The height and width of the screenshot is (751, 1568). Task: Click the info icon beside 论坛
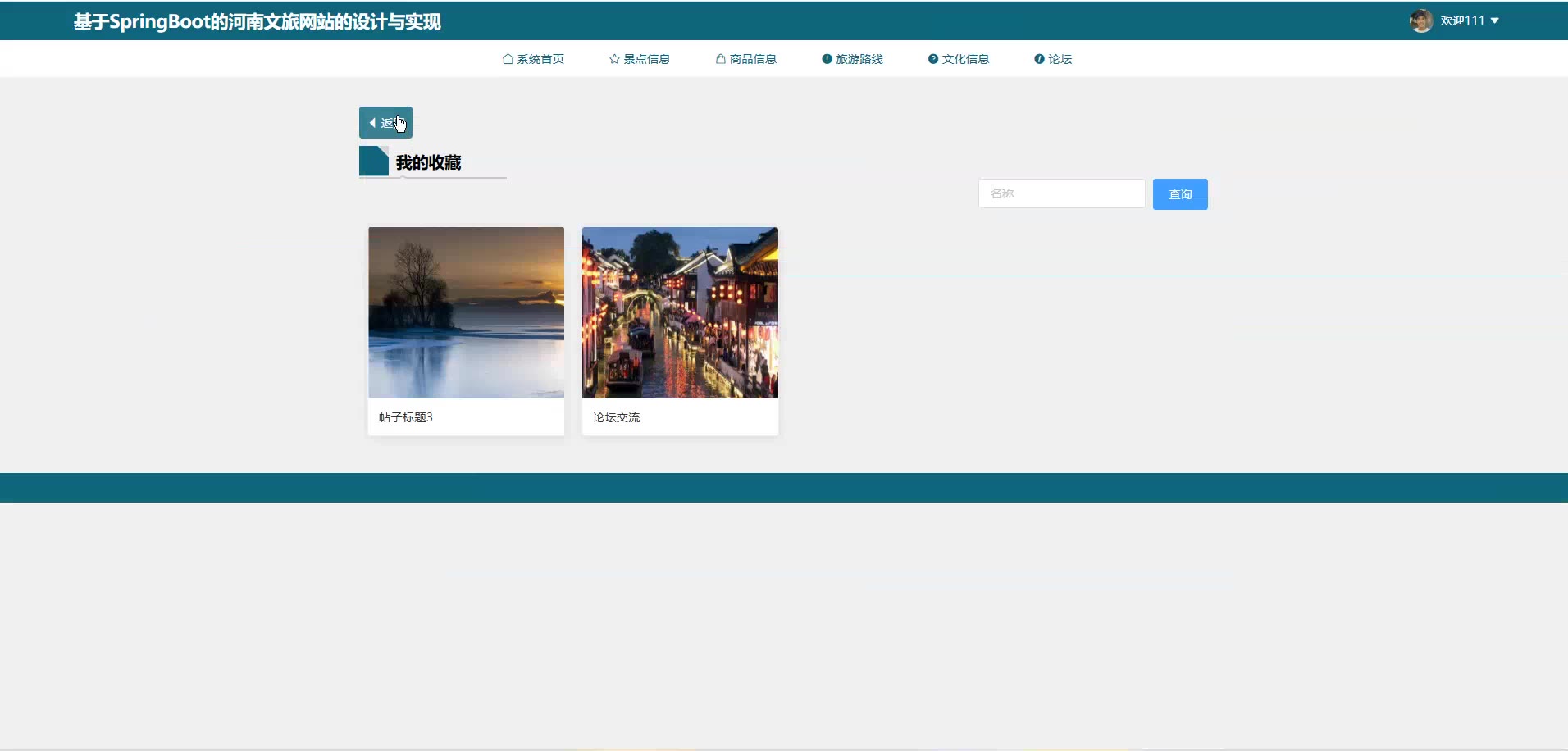(x=1039, y=59)
